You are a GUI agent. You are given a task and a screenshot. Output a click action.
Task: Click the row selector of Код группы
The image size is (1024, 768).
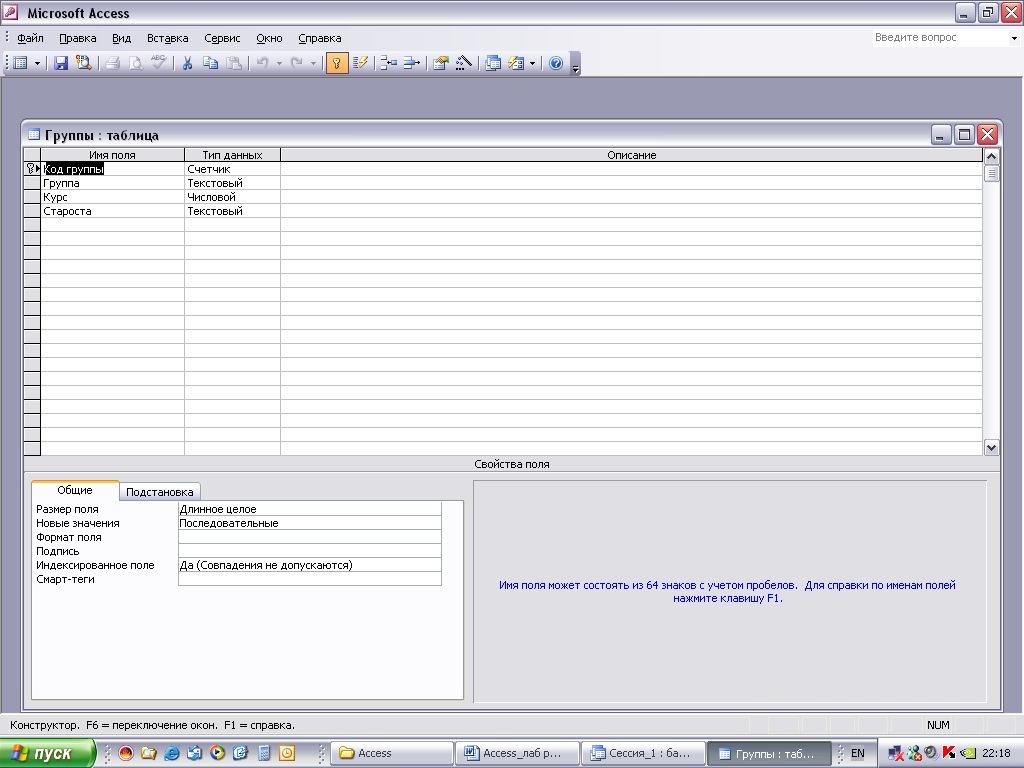tap(32, 169)
